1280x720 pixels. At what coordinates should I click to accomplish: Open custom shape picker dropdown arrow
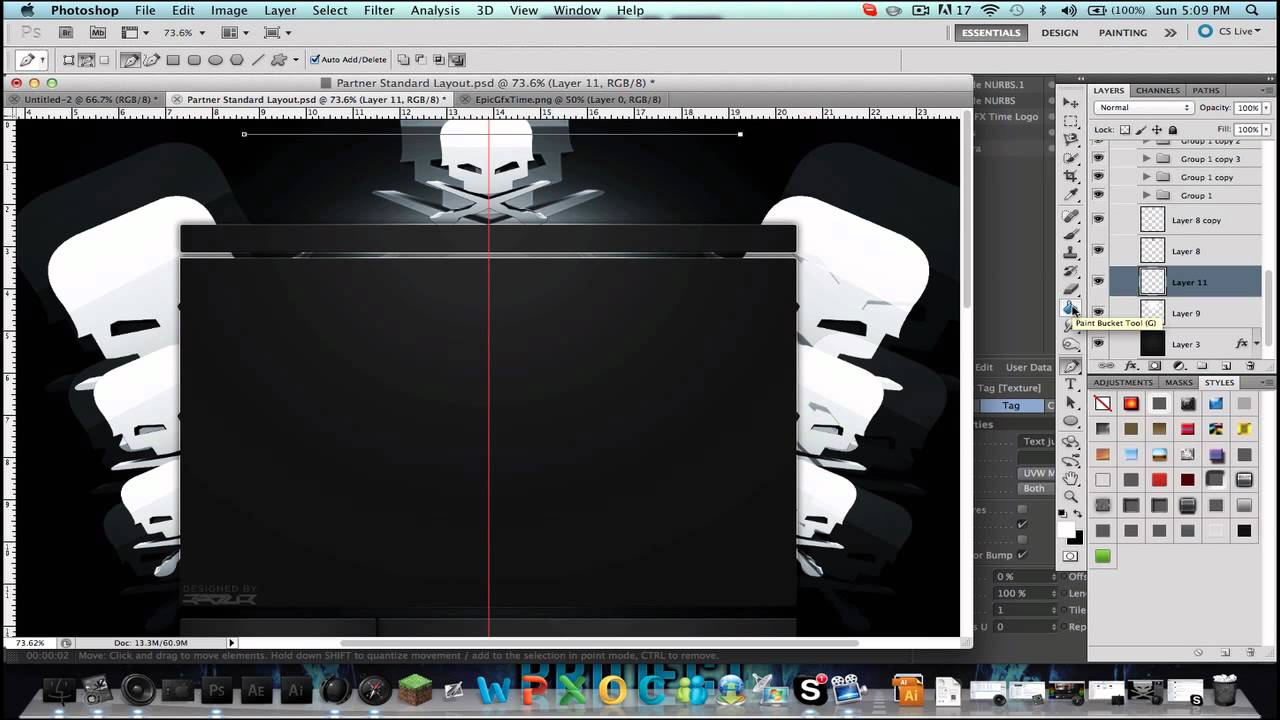pos(296,60)
